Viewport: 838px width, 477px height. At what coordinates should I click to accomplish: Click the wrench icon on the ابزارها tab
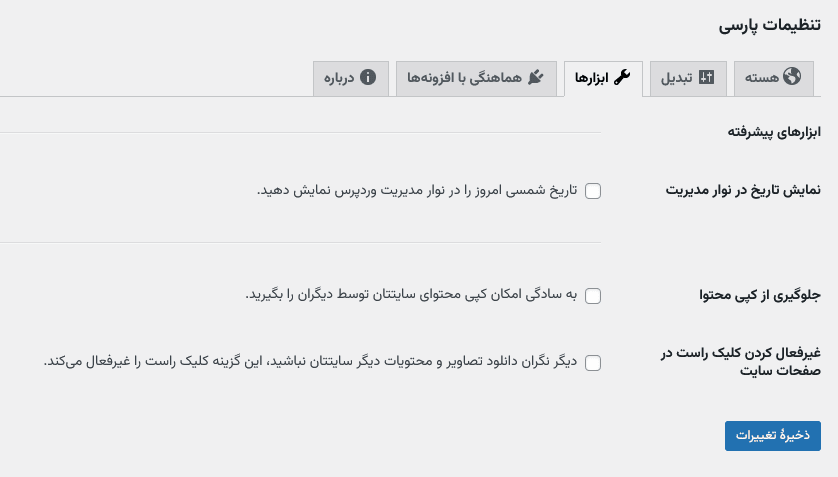coord(621,77)
